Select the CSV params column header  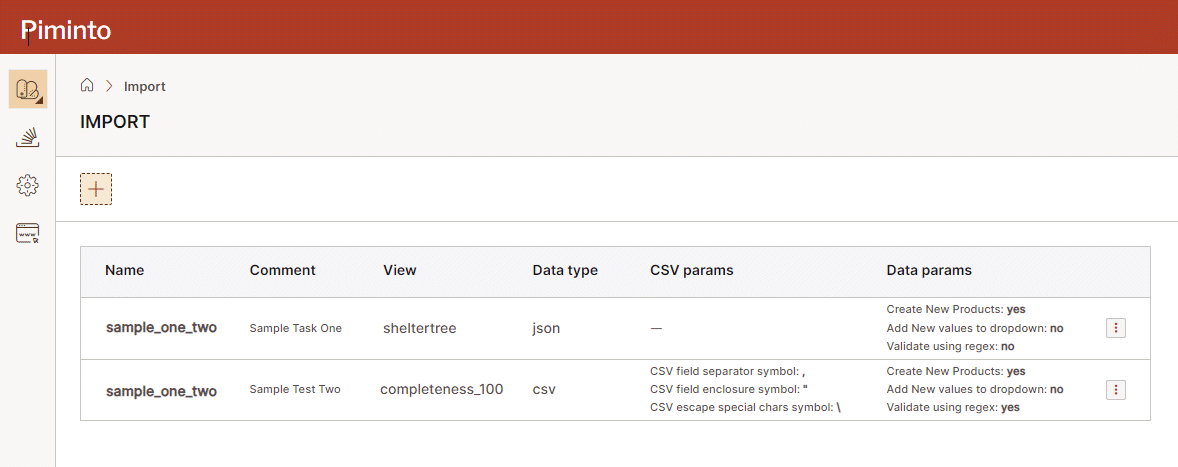(692, 270)
